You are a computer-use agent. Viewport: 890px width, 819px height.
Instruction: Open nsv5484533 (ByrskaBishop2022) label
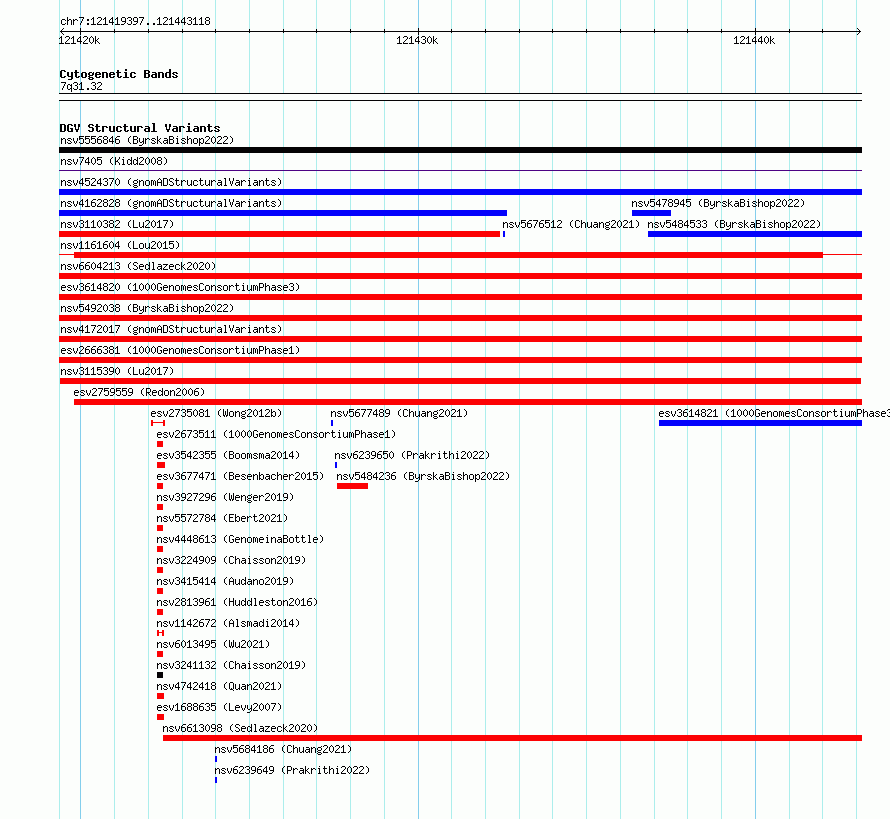pyautogui.click(x=734, y=224)
